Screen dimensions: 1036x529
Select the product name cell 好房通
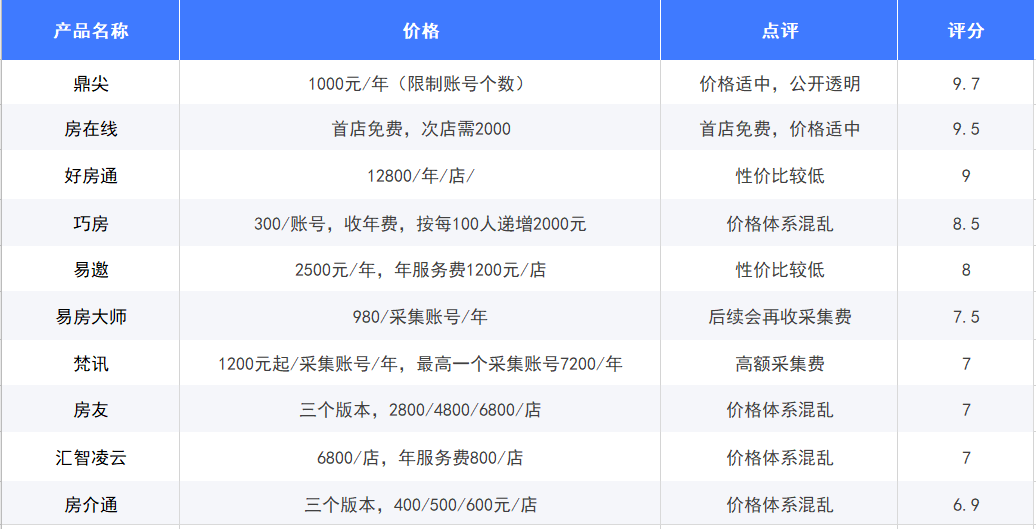(91, 176)
